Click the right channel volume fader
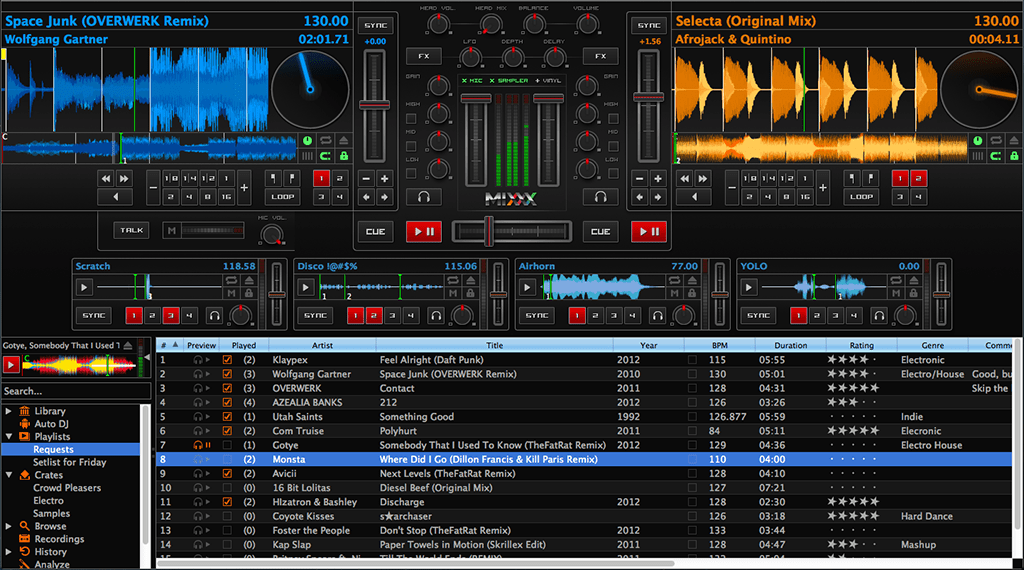Viewport: 1024px width, 570px height. pyautogui.click(x=549, y=99)
